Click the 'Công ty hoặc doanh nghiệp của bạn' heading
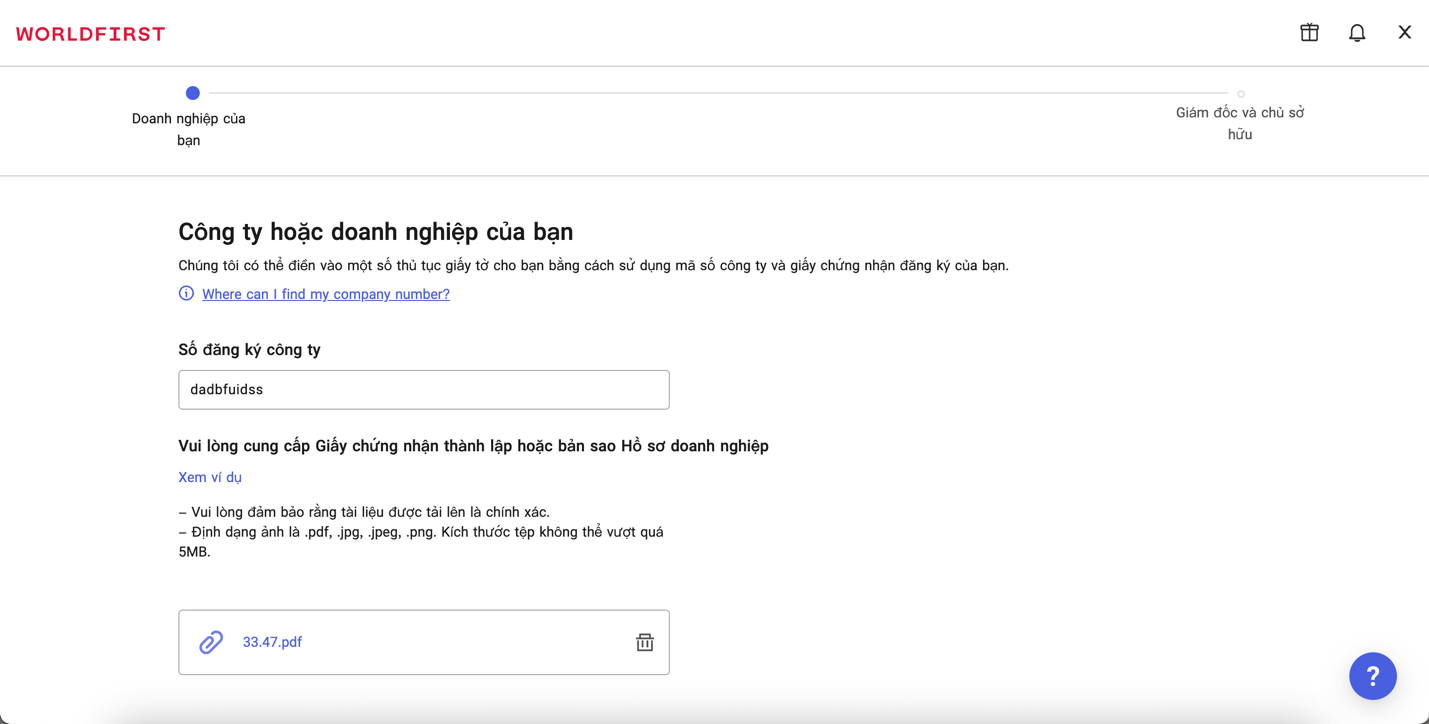1429x724 pixels. 376,232
